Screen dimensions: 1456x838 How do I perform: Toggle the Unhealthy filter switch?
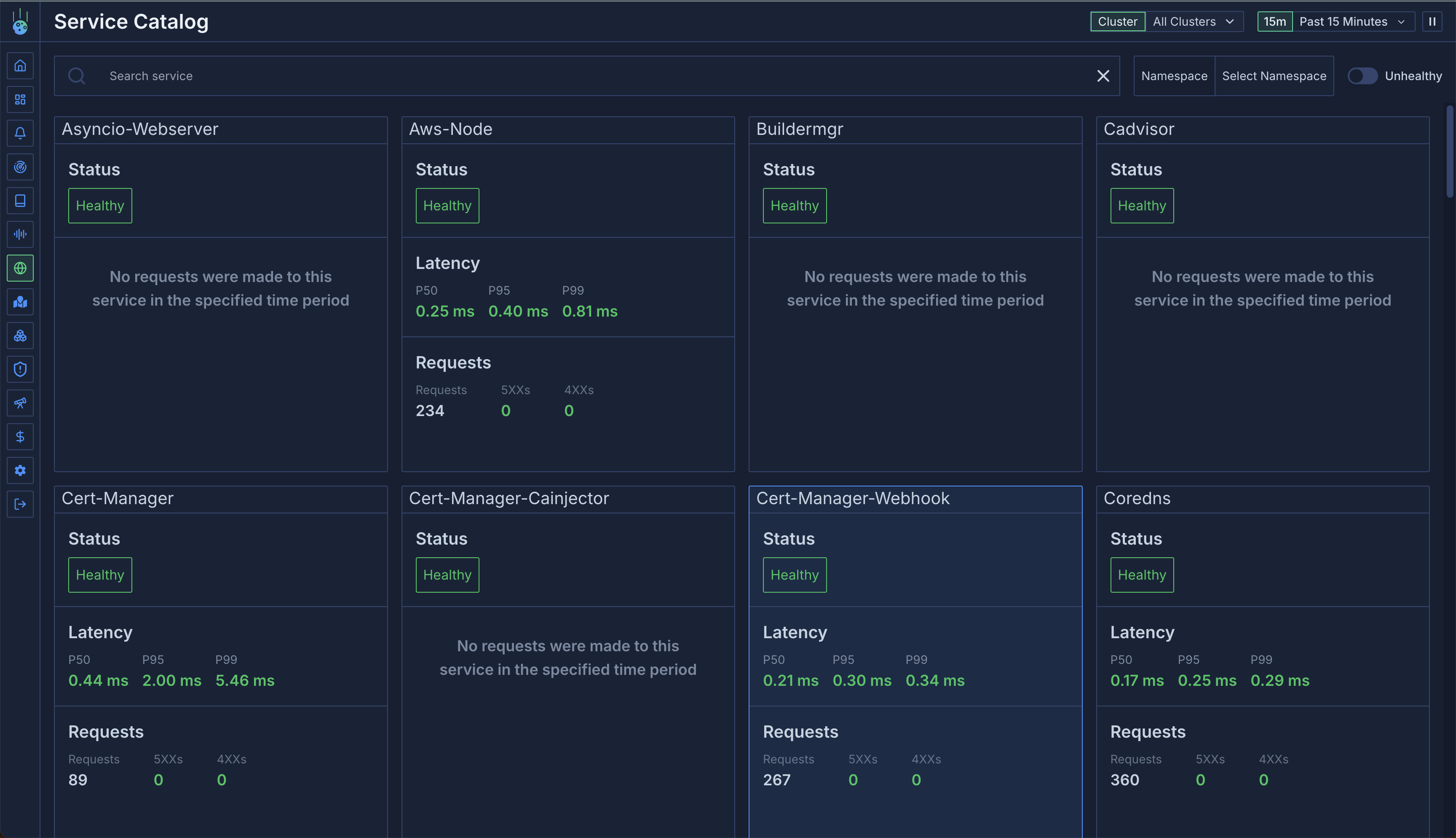pos(1362,76)
